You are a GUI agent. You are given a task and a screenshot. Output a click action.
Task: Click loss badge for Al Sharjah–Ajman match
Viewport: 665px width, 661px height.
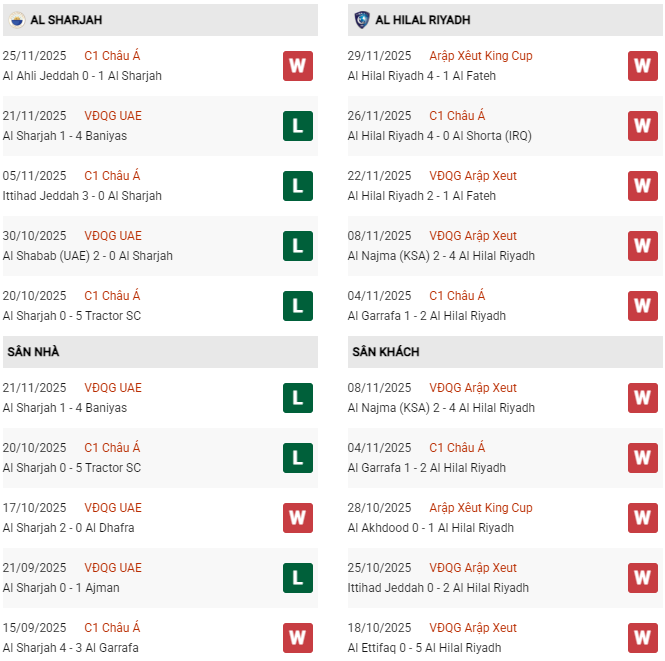point(298,578)
